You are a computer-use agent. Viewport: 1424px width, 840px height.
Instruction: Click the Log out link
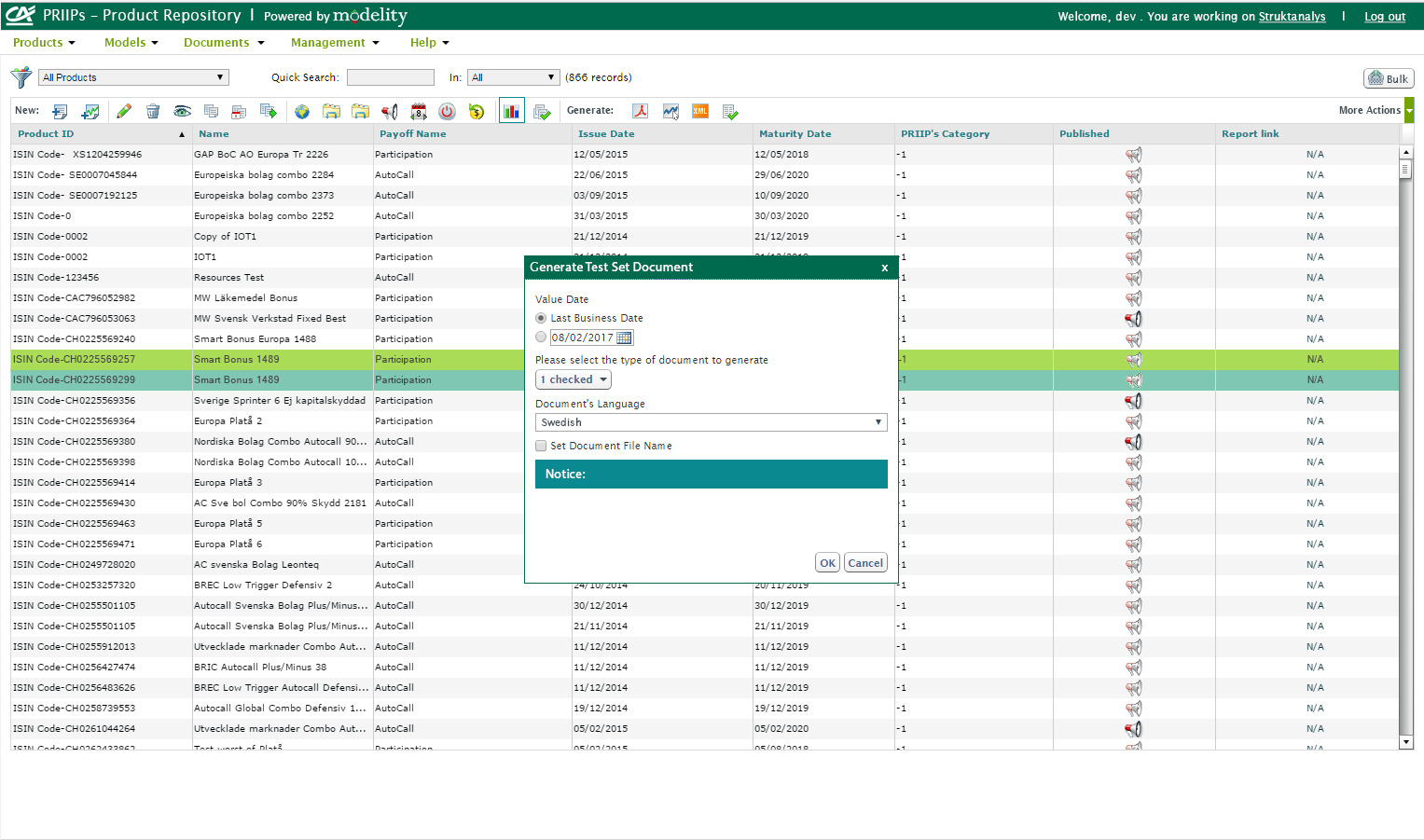[x=1385, y=17]
